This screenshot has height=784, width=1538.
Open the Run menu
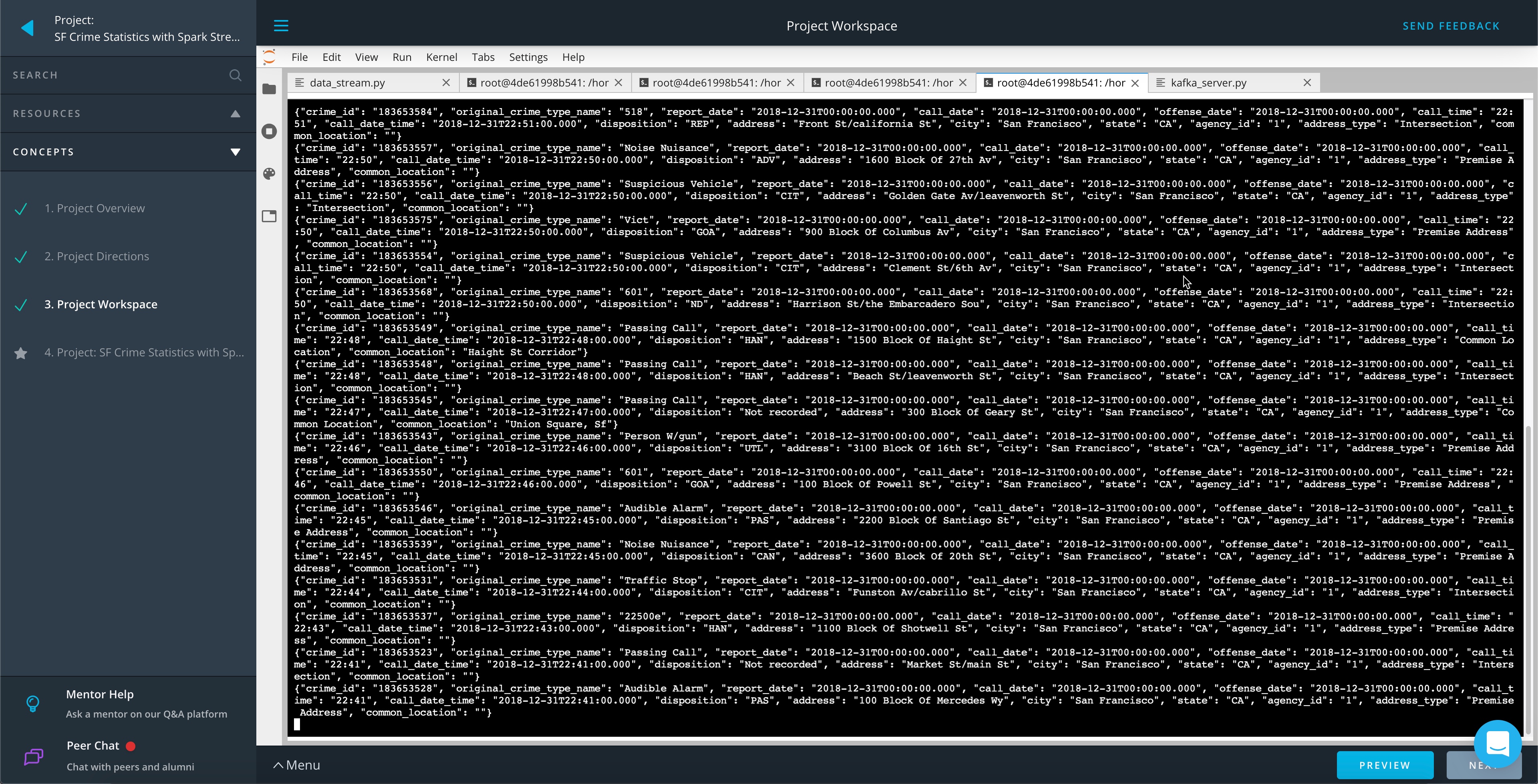coord(401,56)
